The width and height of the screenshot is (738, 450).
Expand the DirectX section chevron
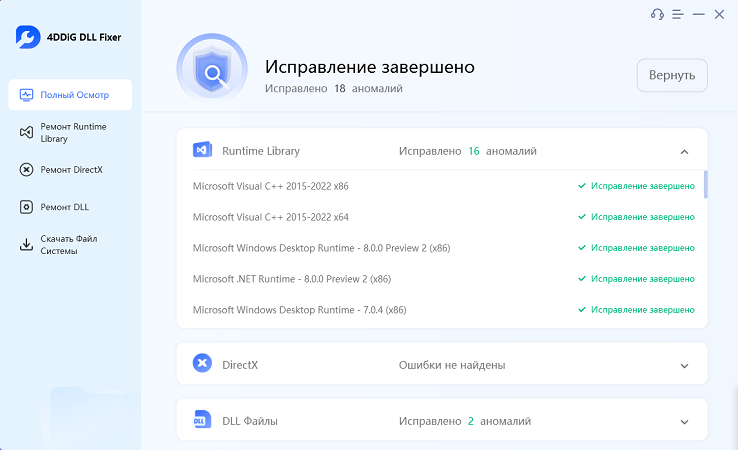click(x=684, y=366)
